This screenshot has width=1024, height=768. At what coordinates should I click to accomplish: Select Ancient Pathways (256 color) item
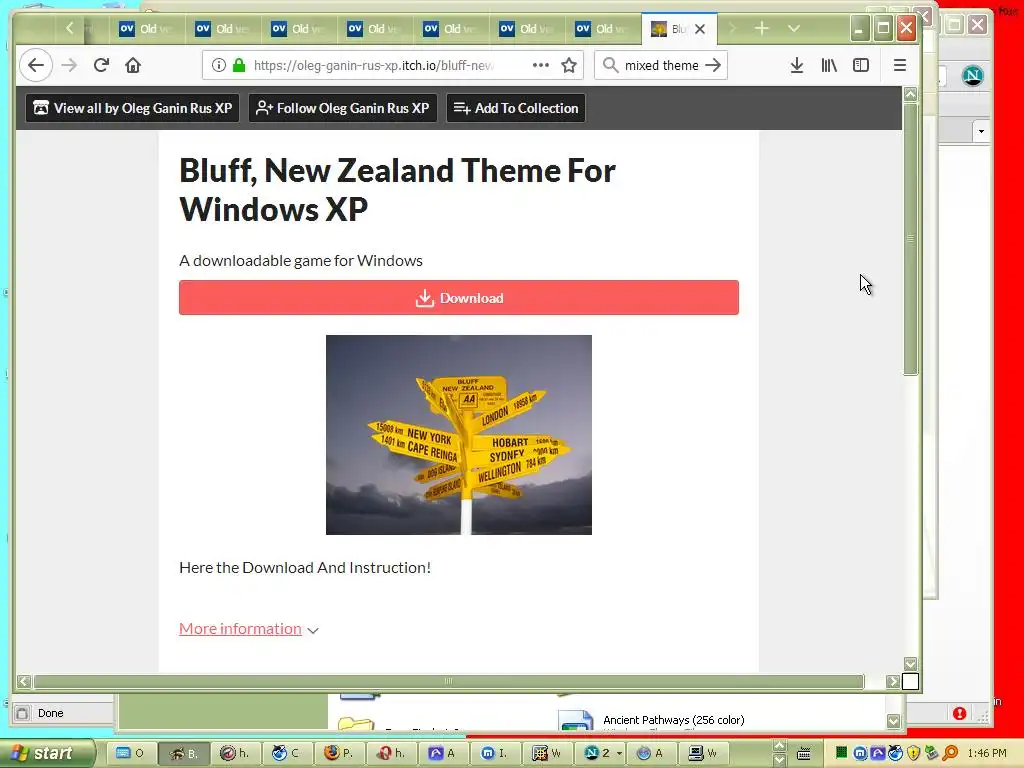pos(673,720)
